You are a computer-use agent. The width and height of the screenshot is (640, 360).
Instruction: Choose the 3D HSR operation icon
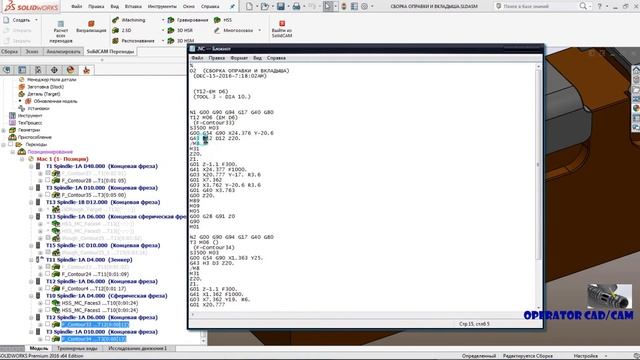click(171, 30)
